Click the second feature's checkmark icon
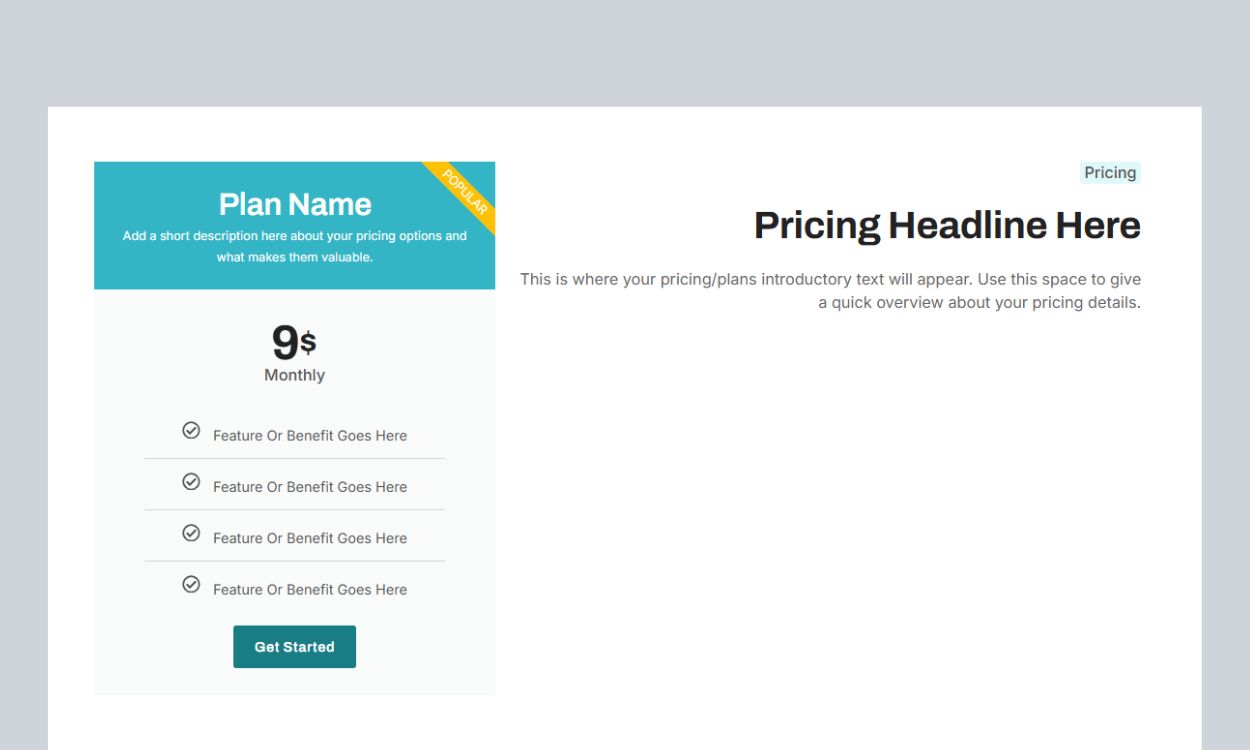This screenshot has width=1250, height=750. pos(191,482)
